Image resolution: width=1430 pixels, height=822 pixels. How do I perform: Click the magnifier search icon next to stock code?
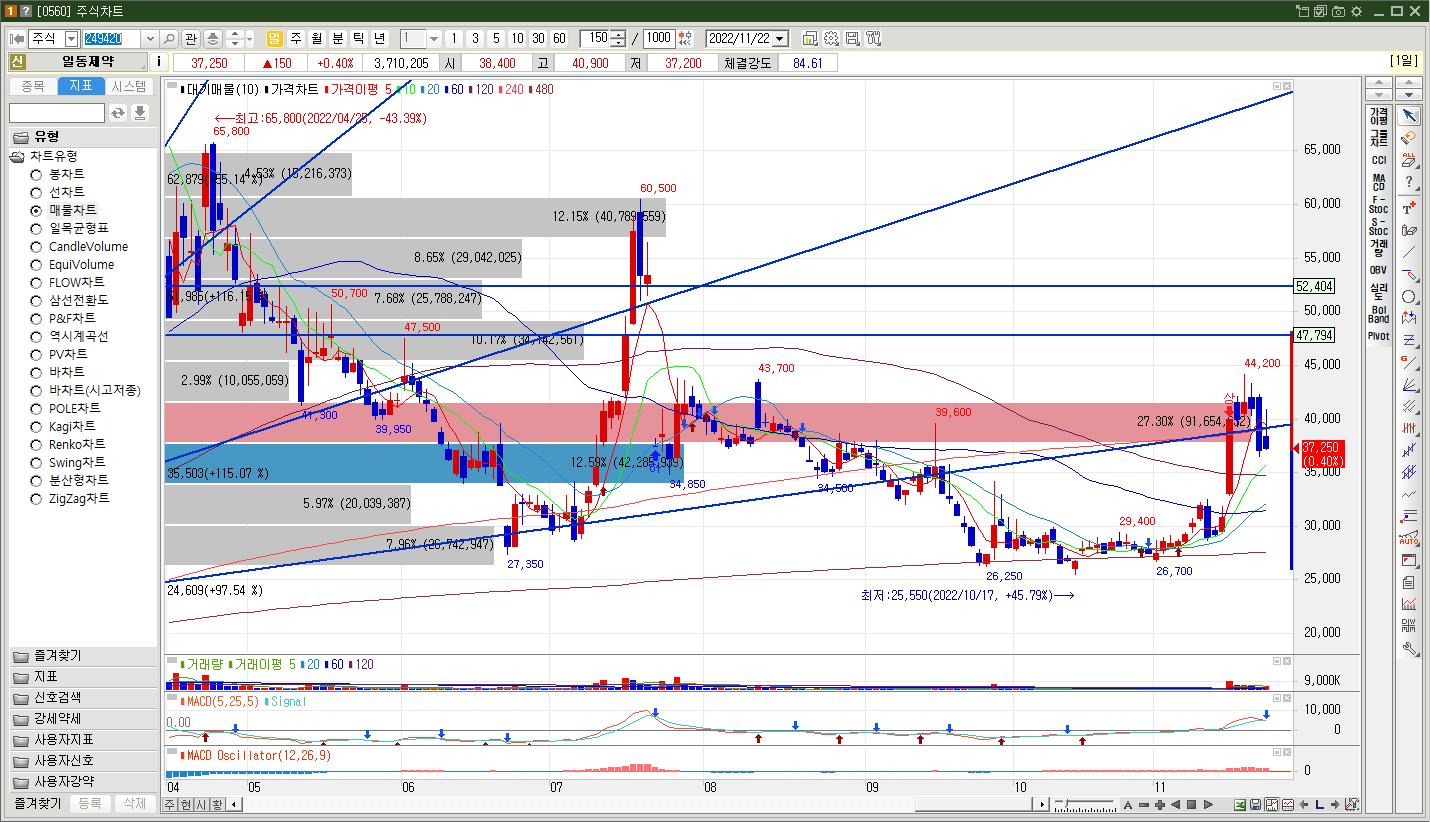point(169,38)
